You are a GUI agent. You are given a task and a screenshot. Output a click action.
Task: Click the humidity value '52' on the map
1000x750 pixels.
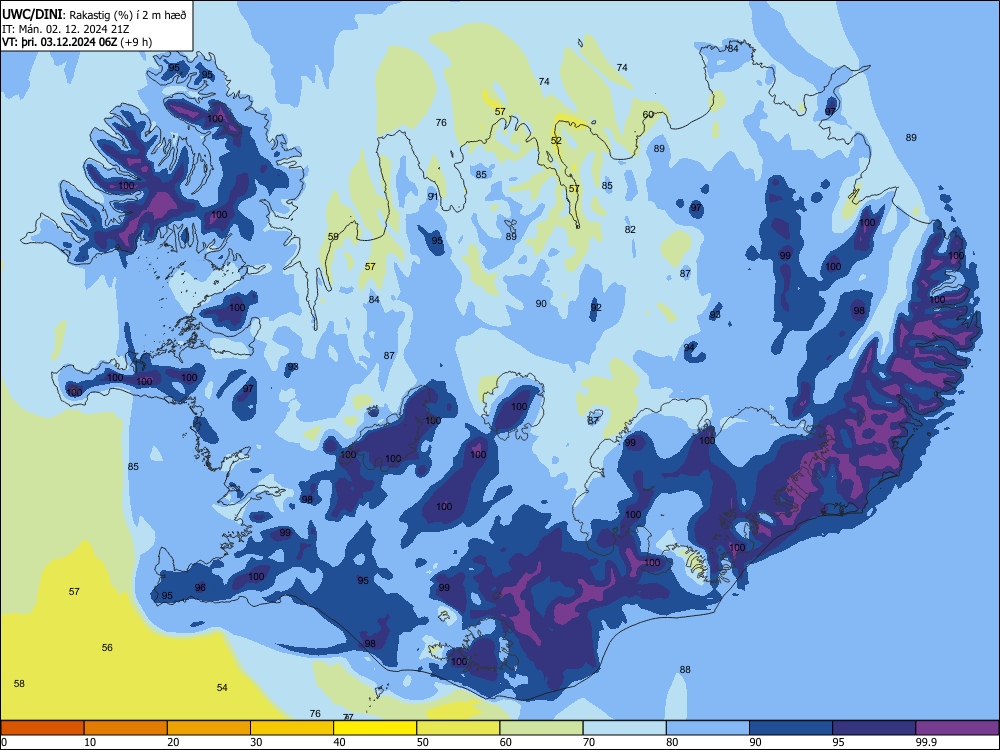tap(556, 141)
